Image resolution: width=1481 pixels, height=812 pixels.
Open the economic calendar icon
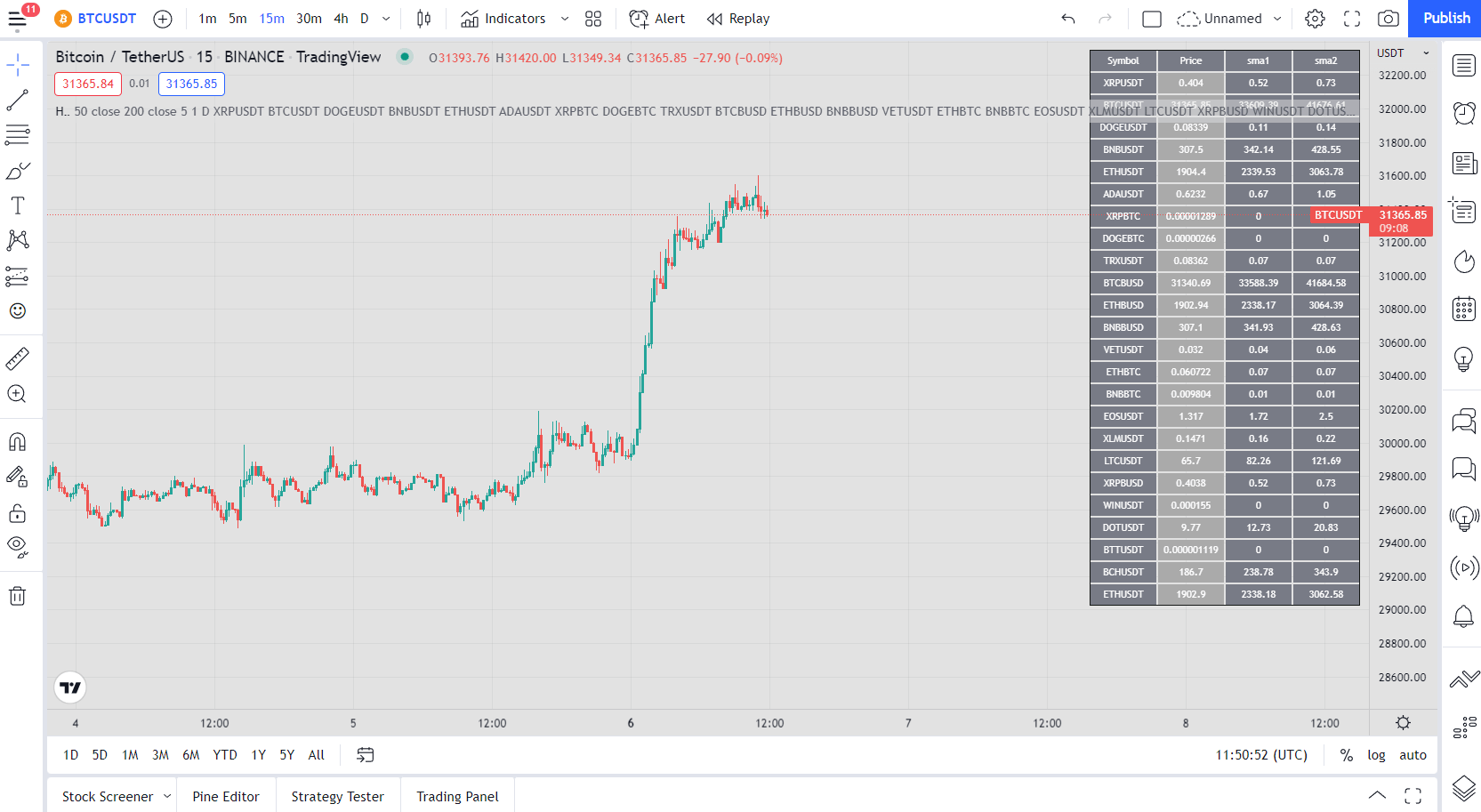tap(1463, 309)
